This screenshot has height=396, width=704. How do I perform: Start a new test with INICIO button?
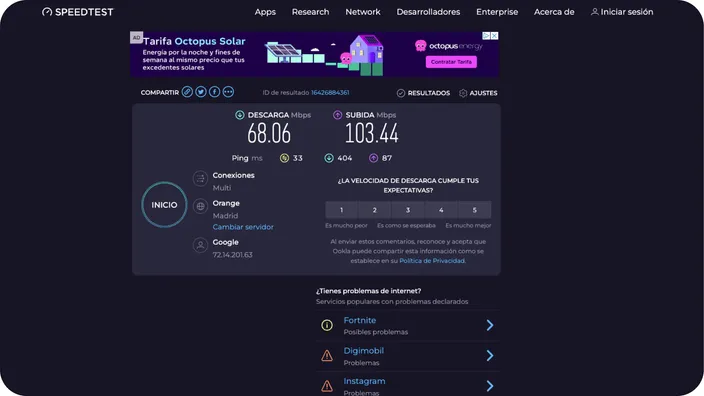click(x=164, y=205)
